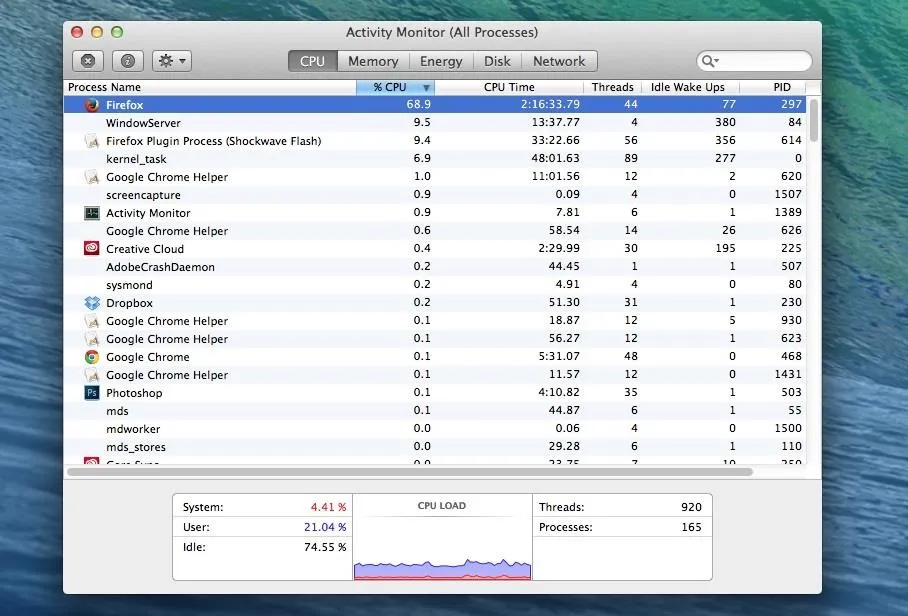Focus the process search field
The height and width of the screenshot is (616, 908).
coord(754,61)
